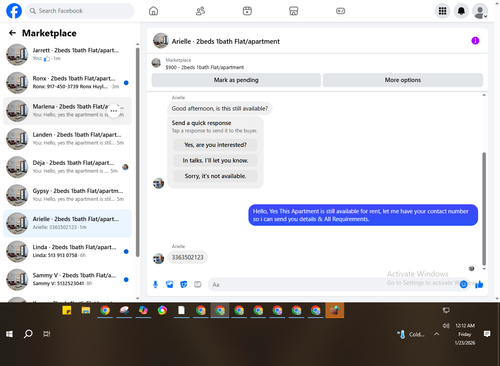Click the taskbar clock showing 12:12 AM
This screenshot has width=500, height=366.
point(465,334)
